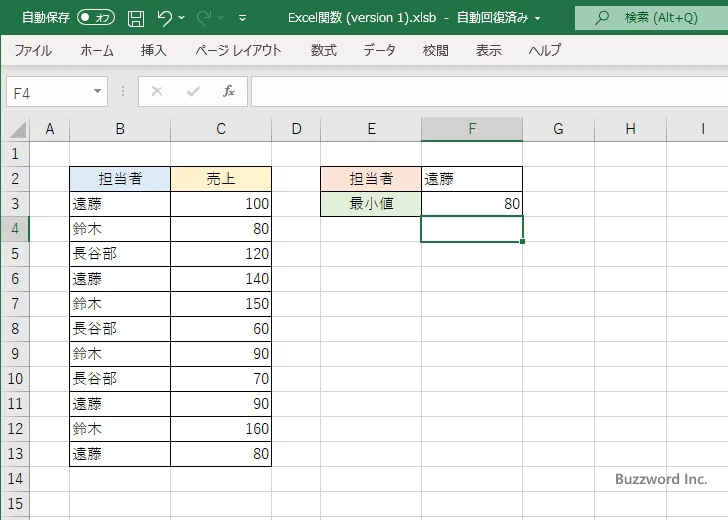
Task: Open the Customize Quick Access Toolbar dropdown
Action: [242, 18]
